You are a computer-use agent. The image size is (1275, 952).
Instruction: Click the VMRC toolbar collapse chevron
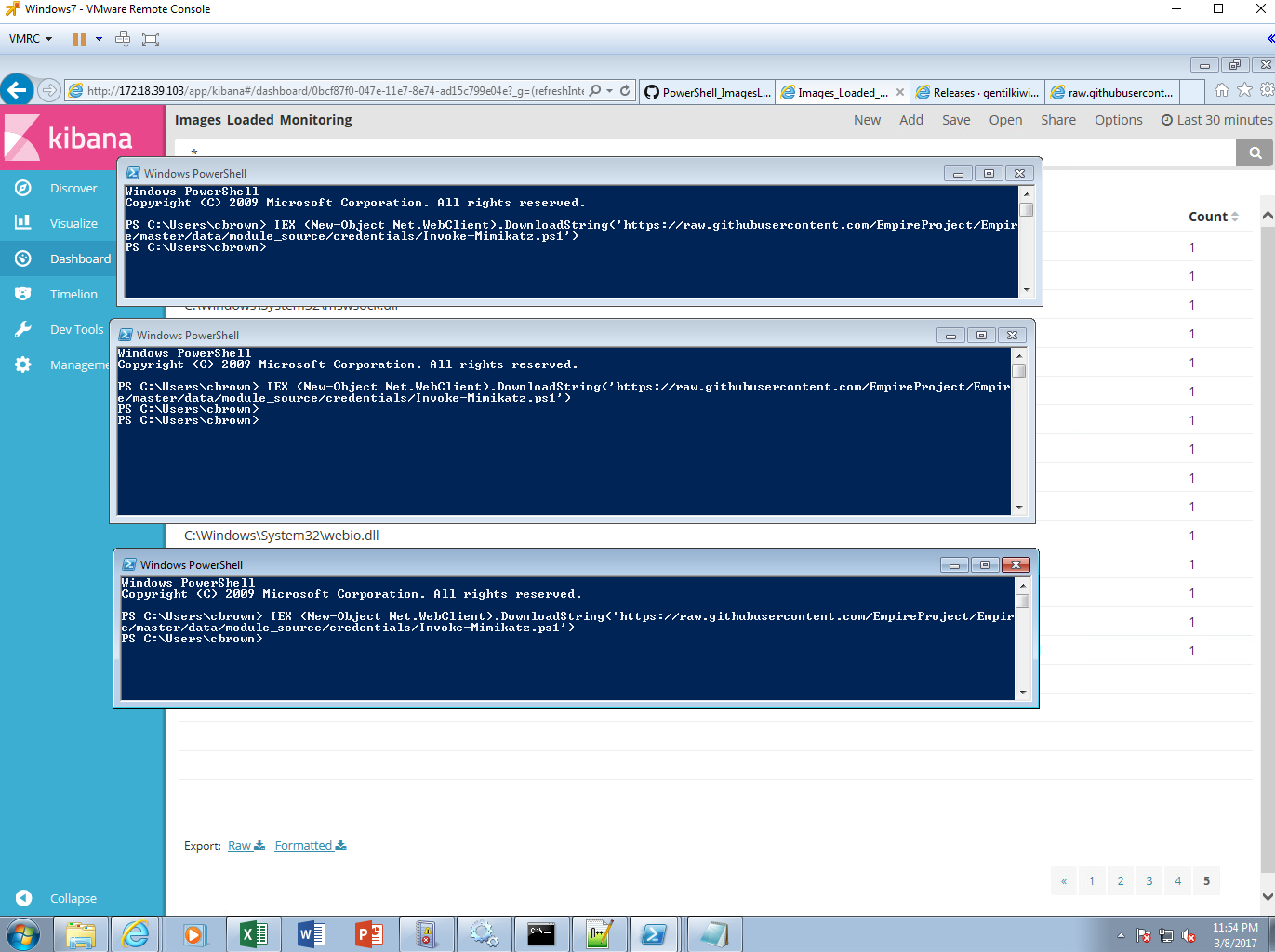1270,39
